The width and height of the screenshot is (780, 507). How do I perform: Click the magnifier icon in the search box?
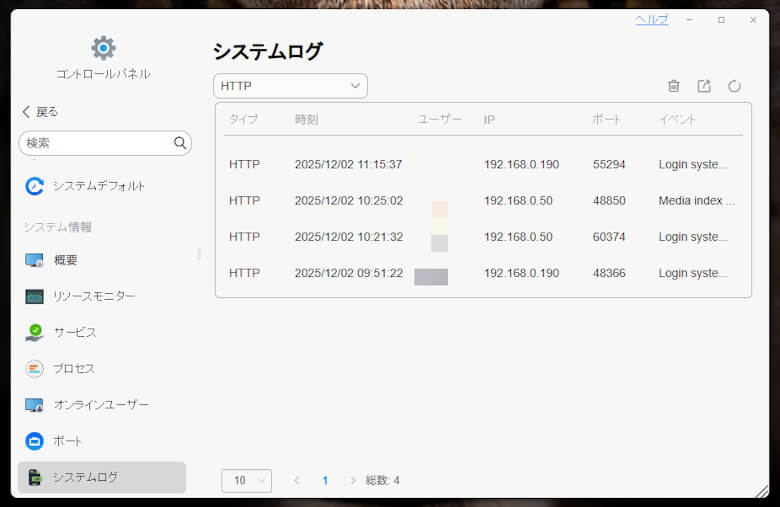[180, 143]
